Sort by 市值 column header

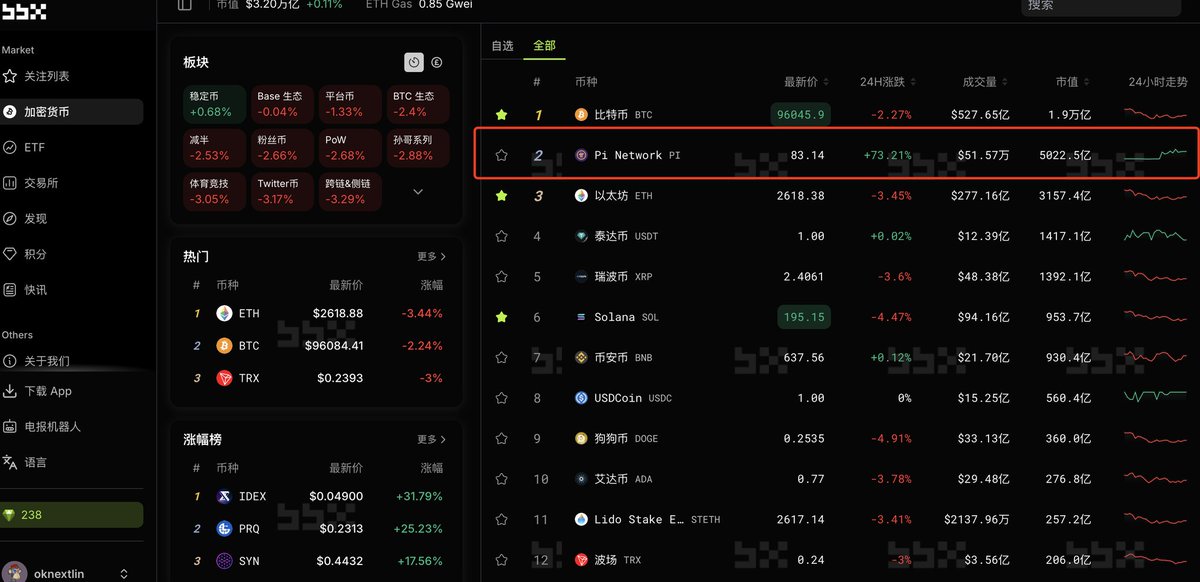coord(1073,82)
